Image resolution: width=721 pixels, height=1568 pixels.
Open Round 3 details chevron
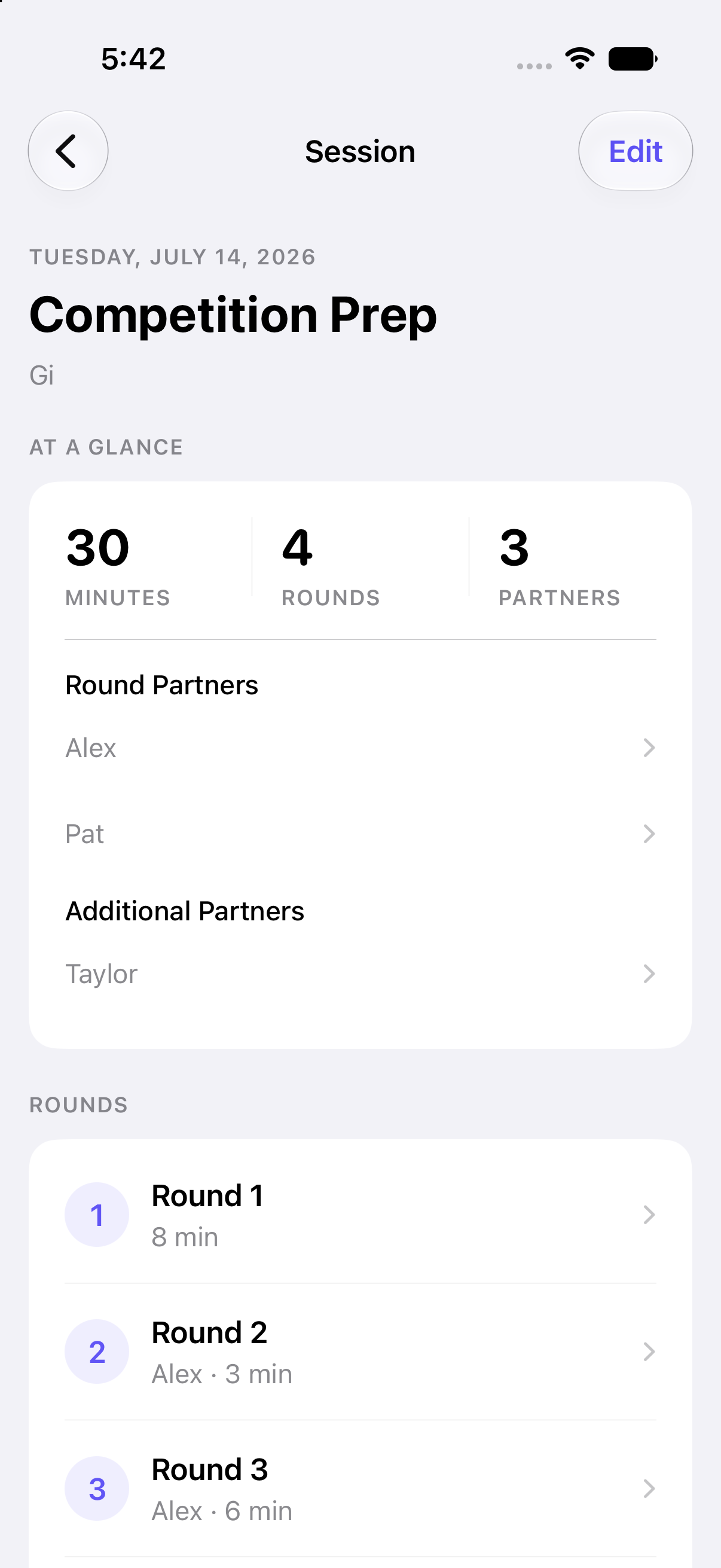pyautogui.click(x=649, y=1488)
